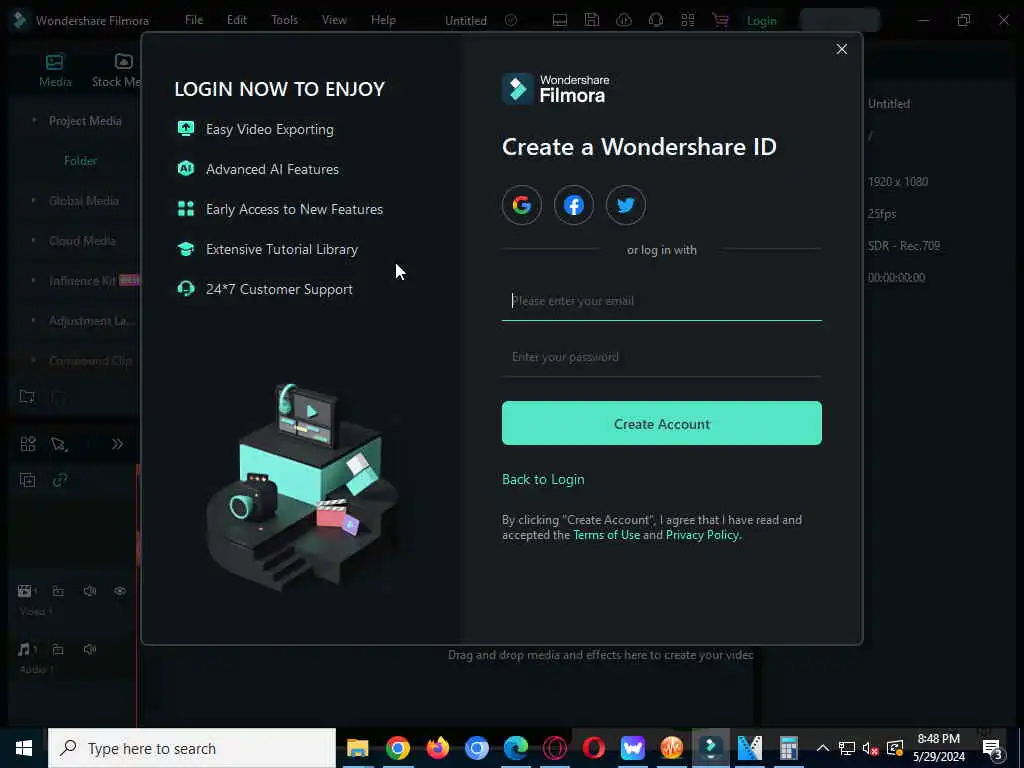Open Calculator from taskbar

789,748
